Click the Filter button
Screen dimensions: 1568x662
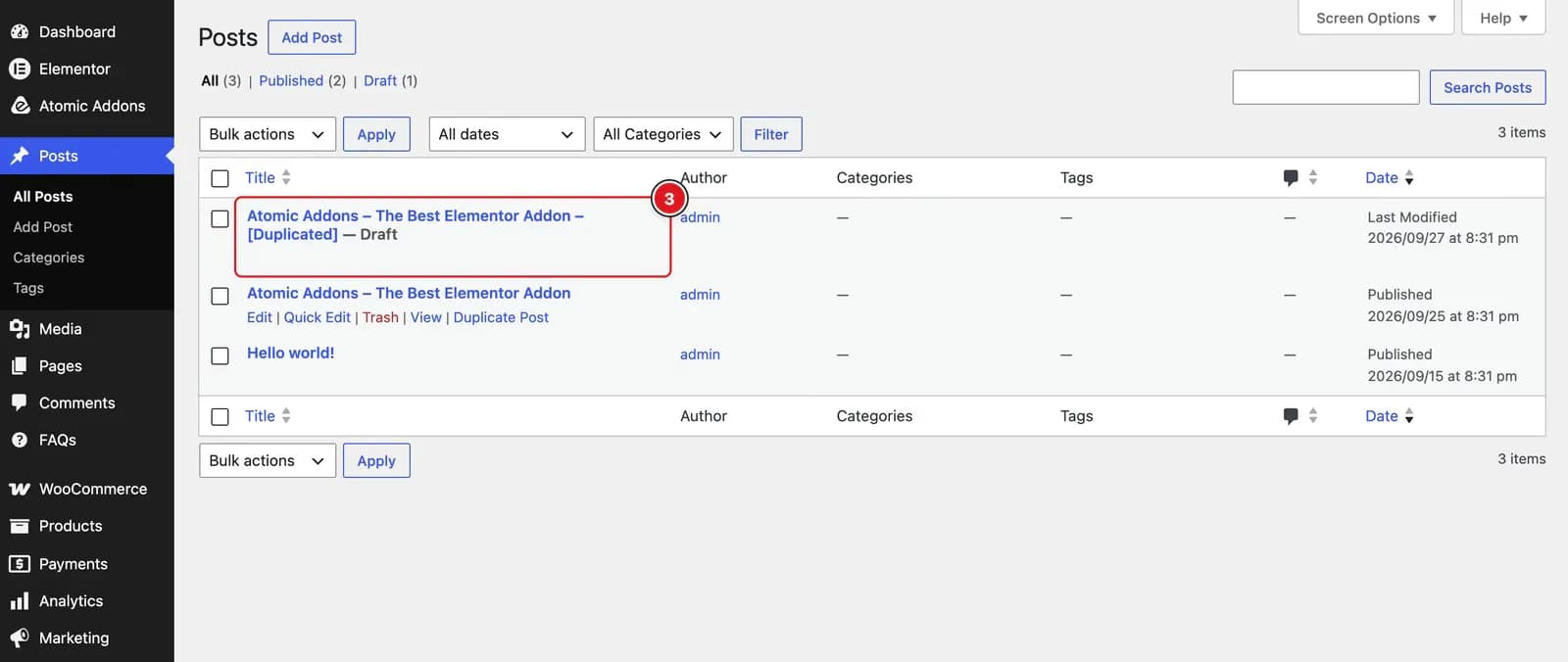(x=771, y=134)
